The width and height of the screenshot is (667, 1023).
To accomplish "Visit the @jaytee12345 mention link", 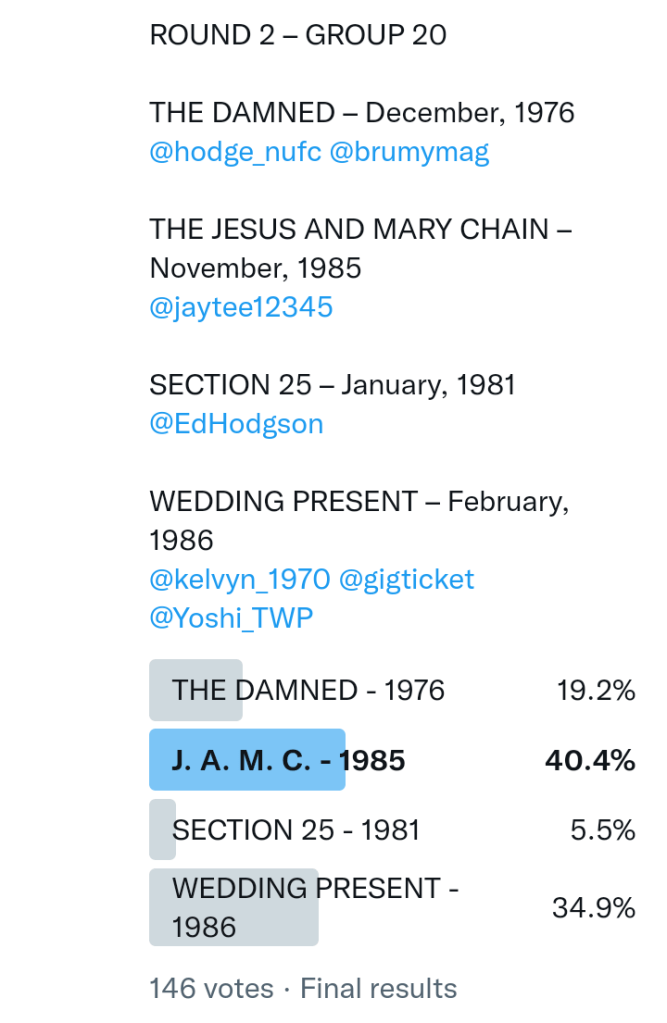I will (x=241, y=307).
